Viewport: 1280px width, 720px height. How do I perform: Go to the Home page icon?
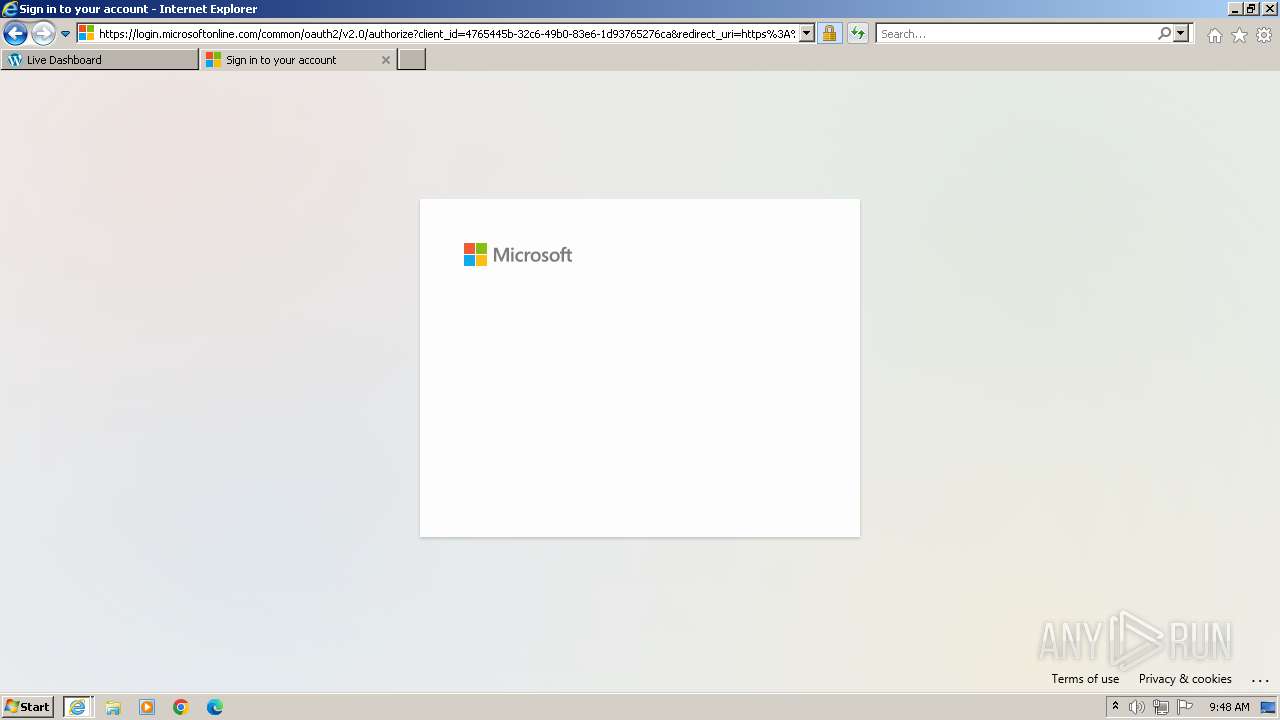click(x=1214, y=35)
